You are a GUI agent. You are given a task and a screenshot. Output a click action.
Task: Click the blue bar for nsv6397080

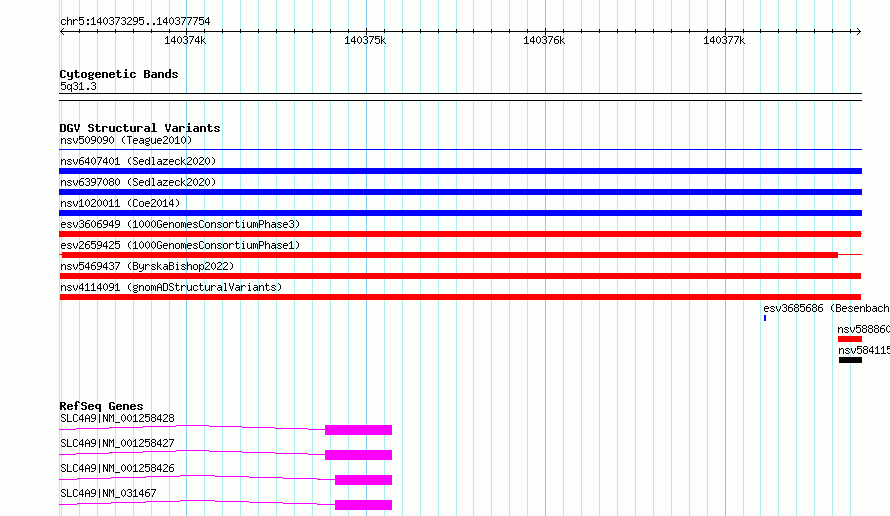pyautogui.click(x=460, y=192)
